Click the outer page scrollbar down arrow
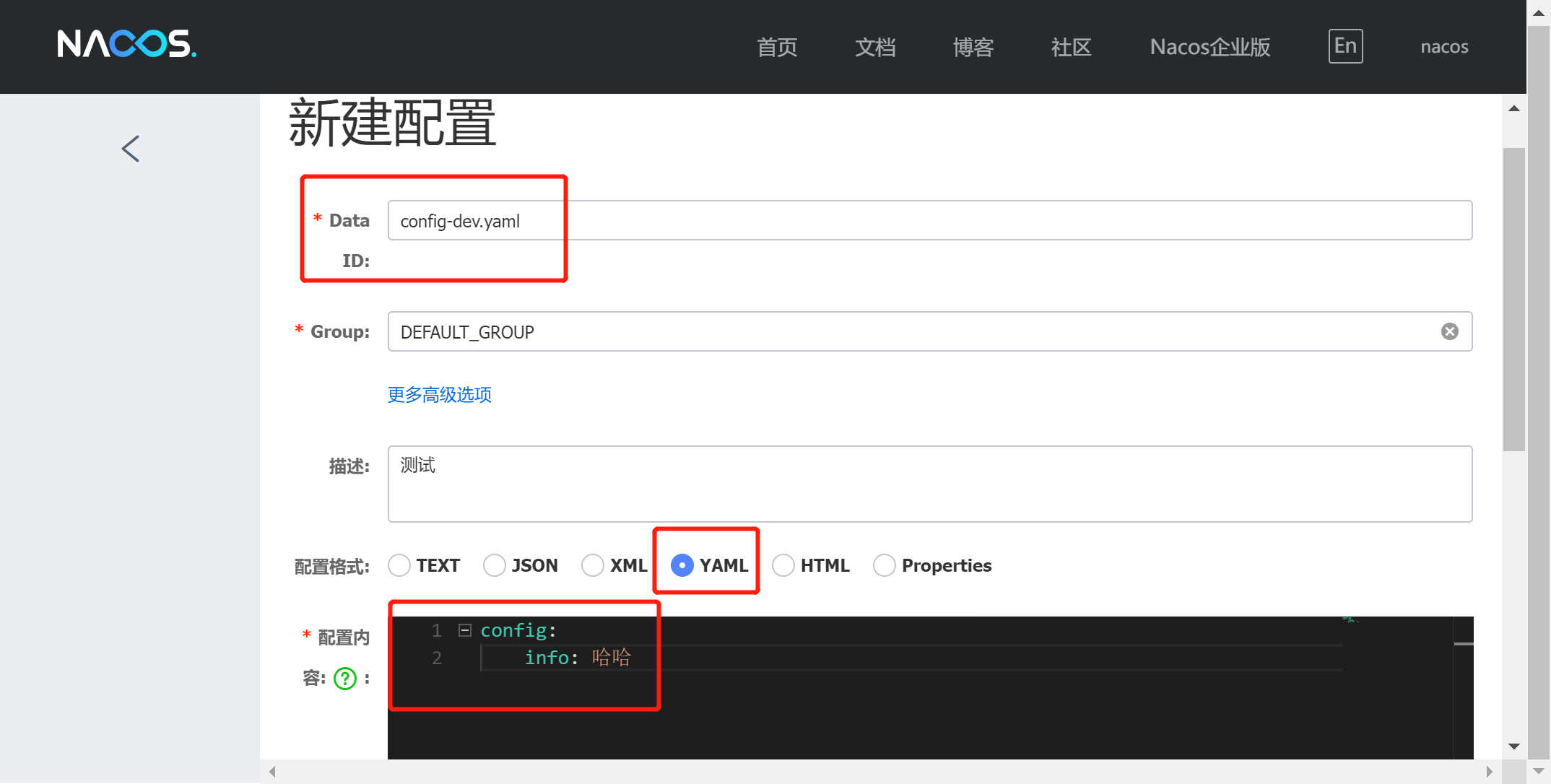 point(1539,772)
